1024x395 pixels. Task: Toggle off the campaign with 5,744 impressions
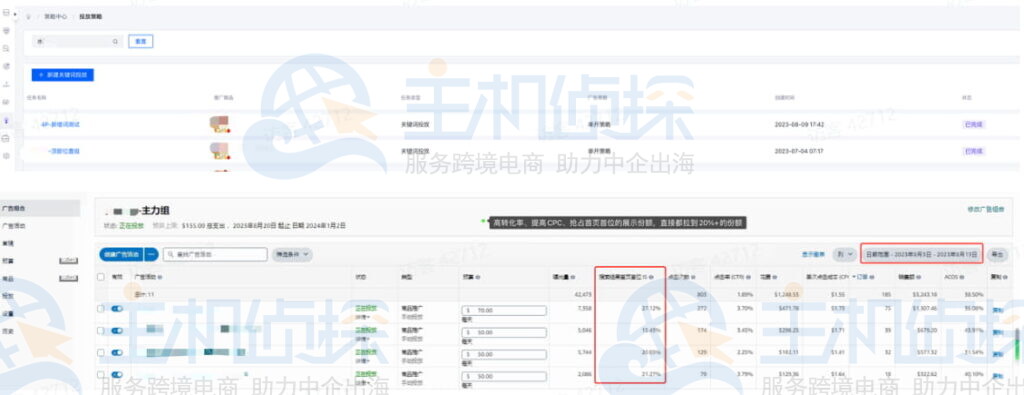point(117,353)
